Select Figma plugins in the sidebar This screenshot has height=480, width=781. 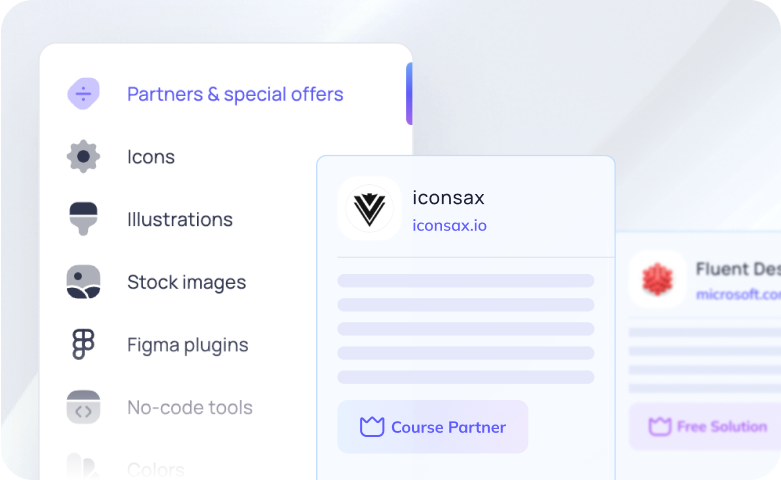coord(188,345)
